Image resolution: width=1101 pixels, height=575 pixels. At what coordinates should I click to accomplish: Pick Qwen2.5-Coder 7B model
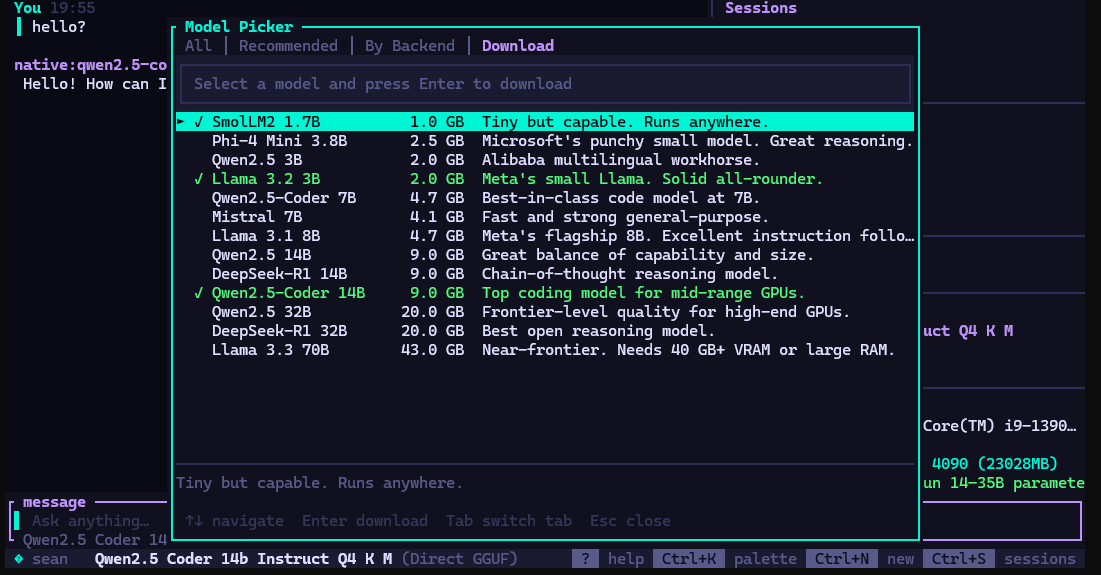point(545,197)
